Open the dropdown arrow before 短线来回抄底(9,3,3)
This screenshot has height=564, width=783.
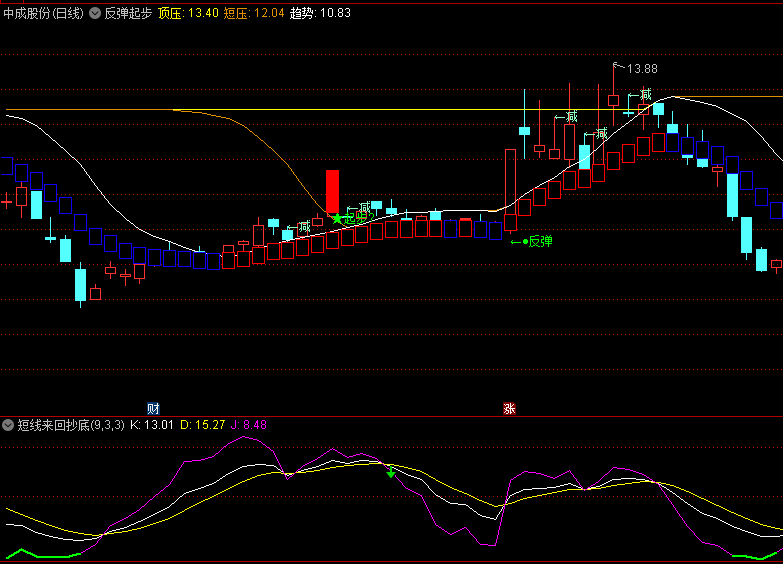pos(8,425)
